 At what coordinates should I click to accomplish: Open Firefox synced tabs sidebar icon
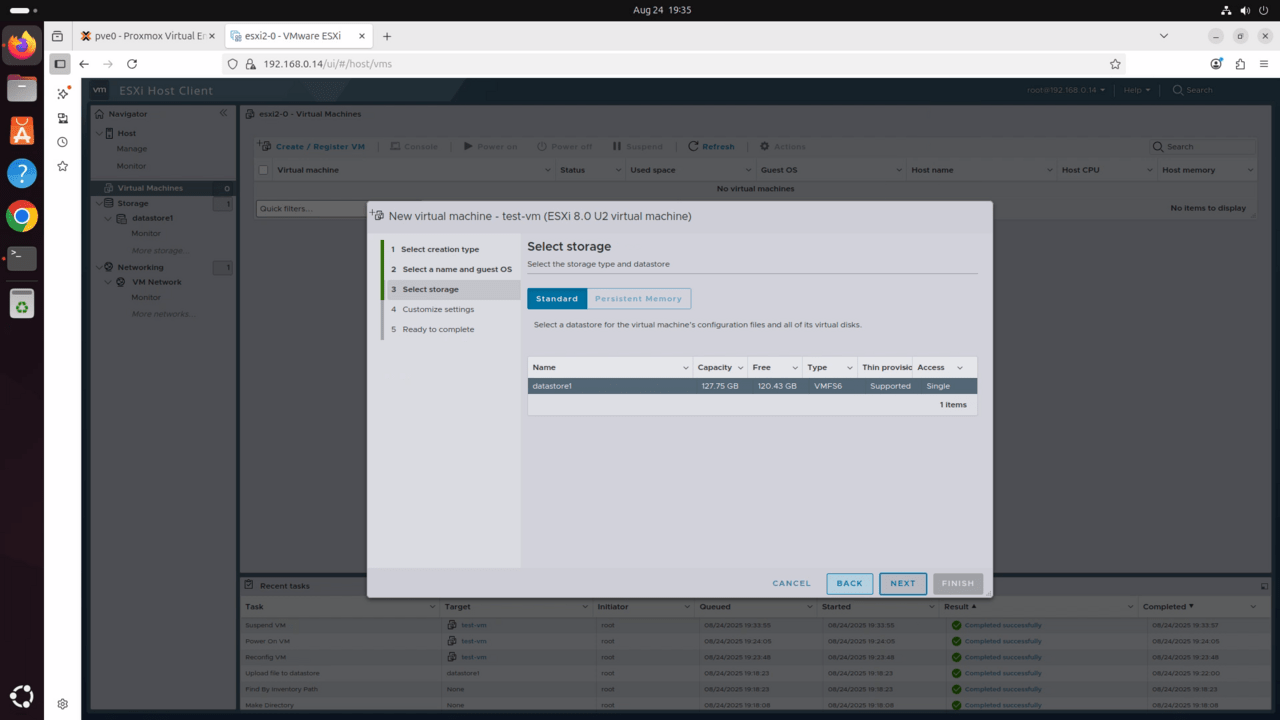62,118
